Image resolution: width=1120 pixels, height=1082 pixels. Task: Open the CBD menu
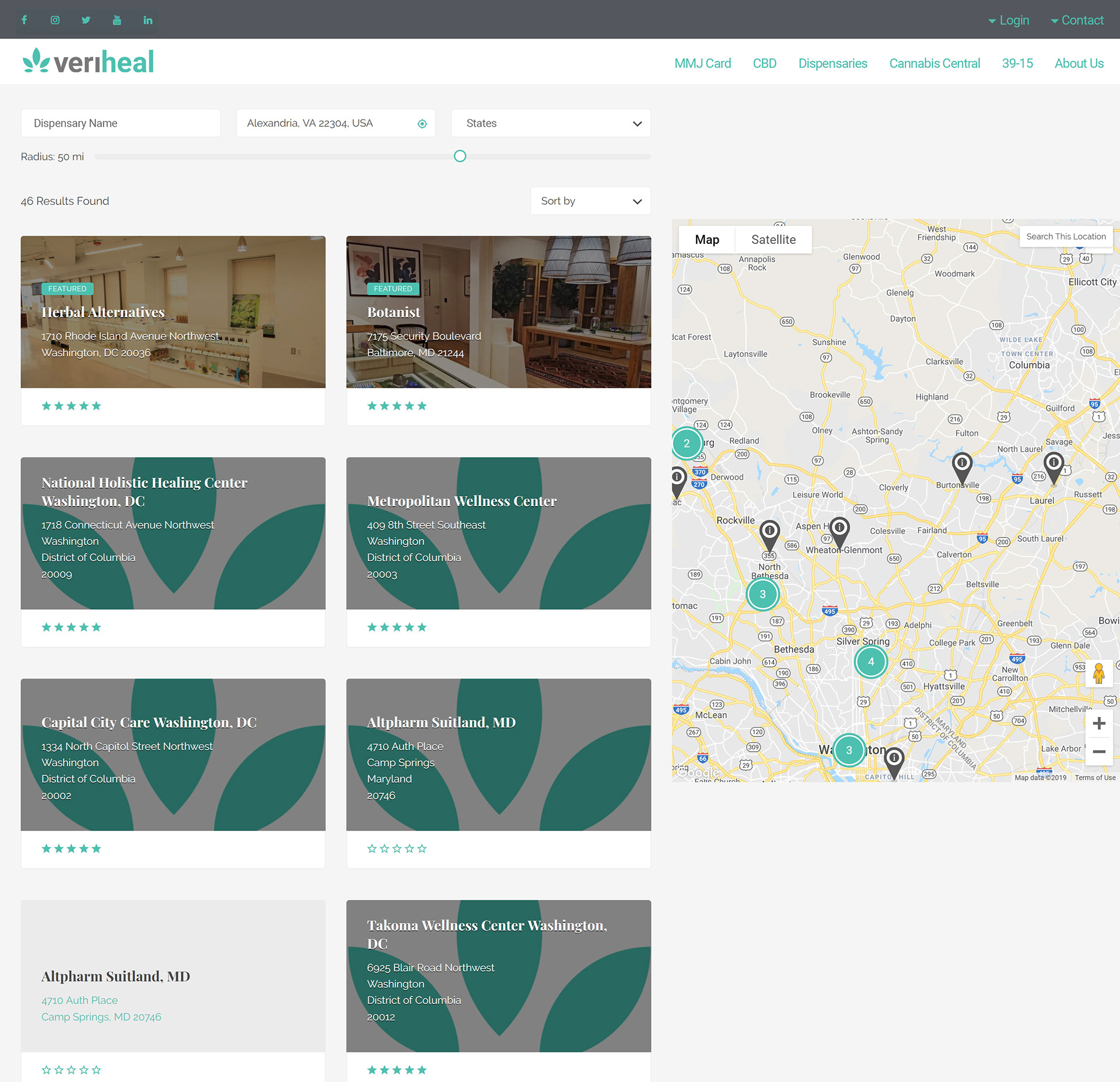pos(764,63)
